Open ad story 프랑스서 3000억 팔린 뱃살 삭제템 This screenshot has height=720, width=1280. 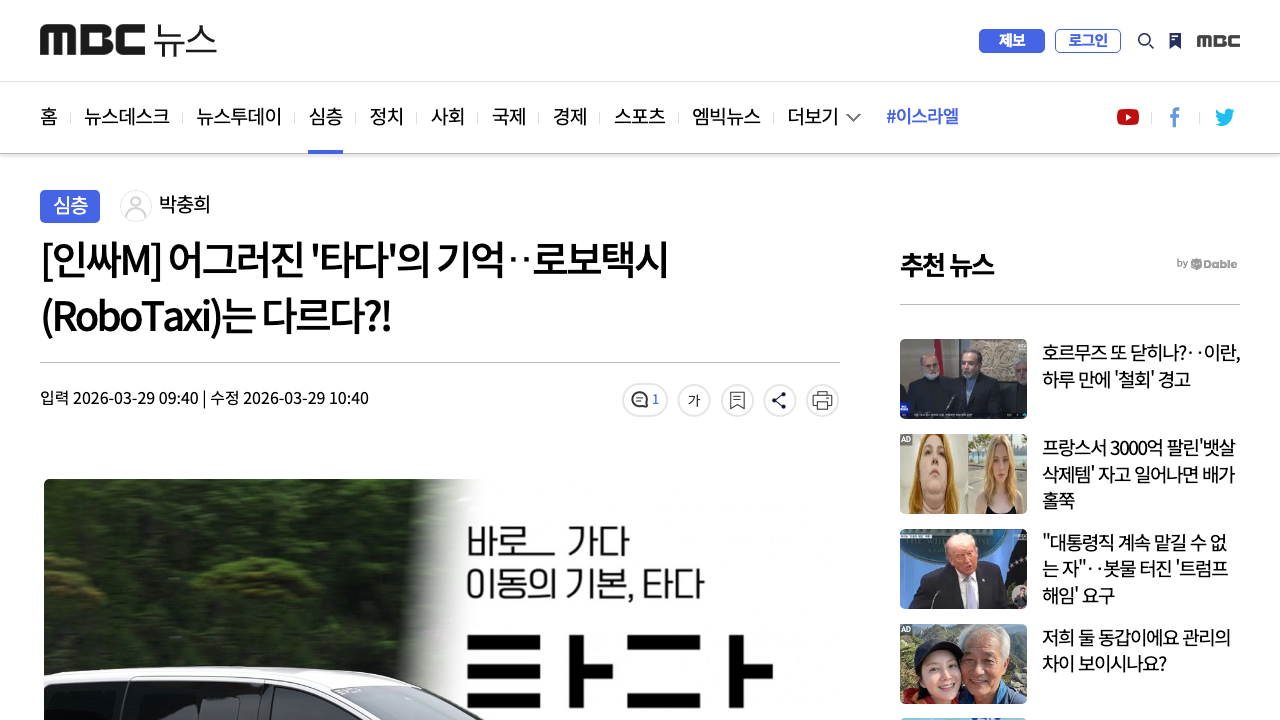point(1139,474)
